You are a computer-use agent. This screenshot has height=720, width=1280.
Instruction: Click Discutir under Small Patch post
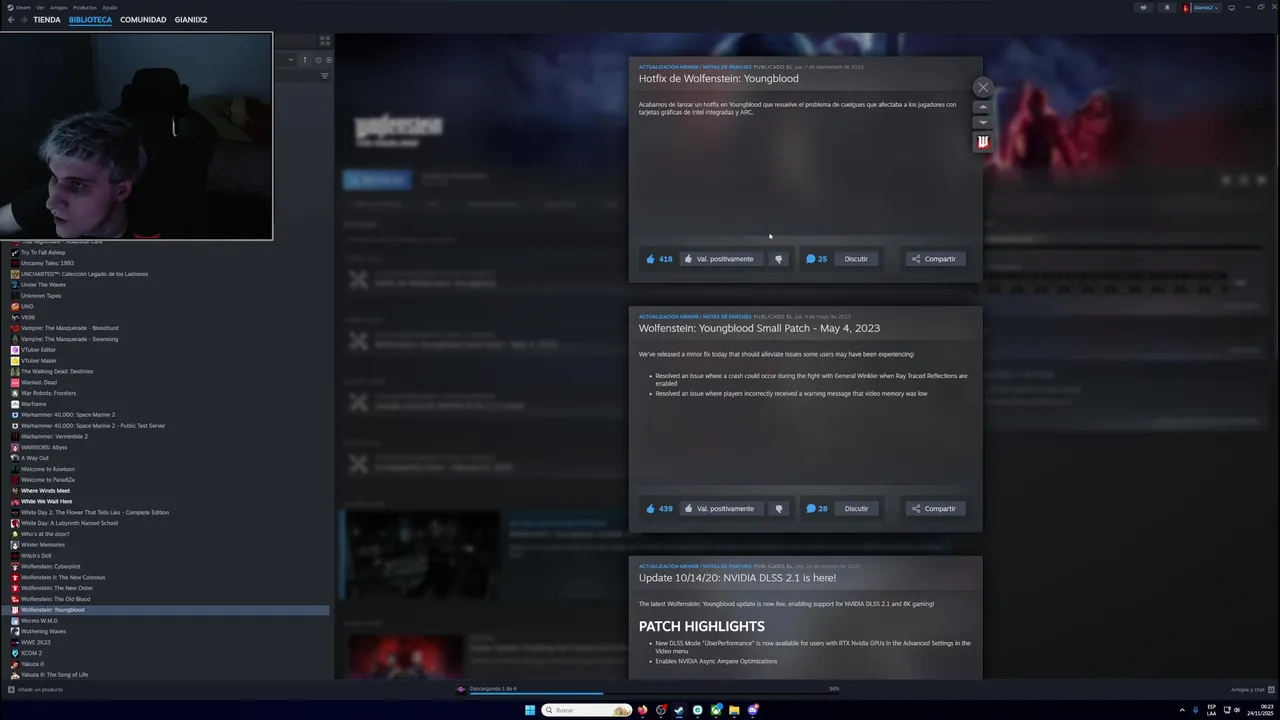[x=856, y=509]
